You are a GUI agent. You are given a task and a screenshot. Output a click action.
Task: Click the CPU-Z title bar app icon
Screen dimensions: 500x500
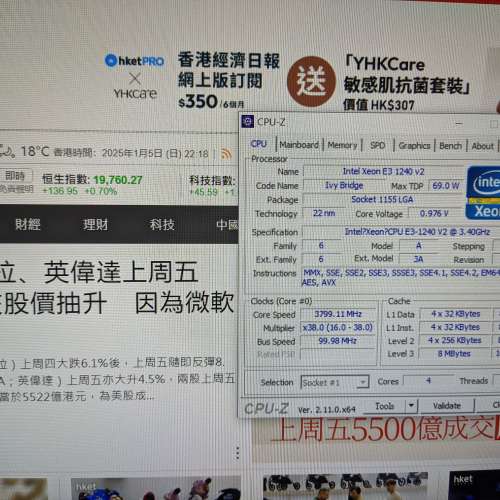(247, 122)
